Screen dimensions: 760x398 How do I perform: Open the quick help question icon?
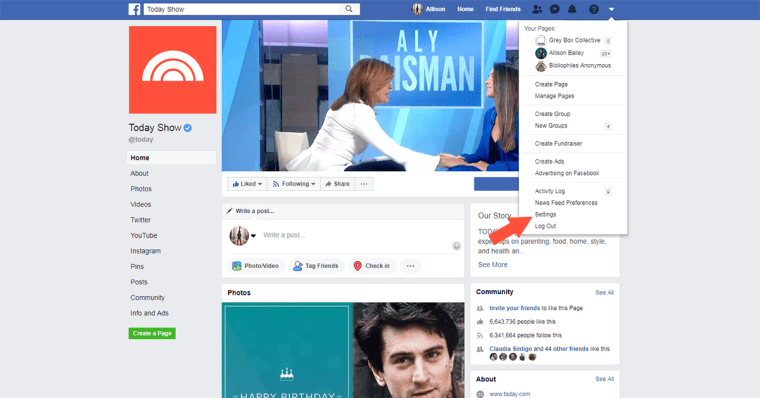coord(594,9)
